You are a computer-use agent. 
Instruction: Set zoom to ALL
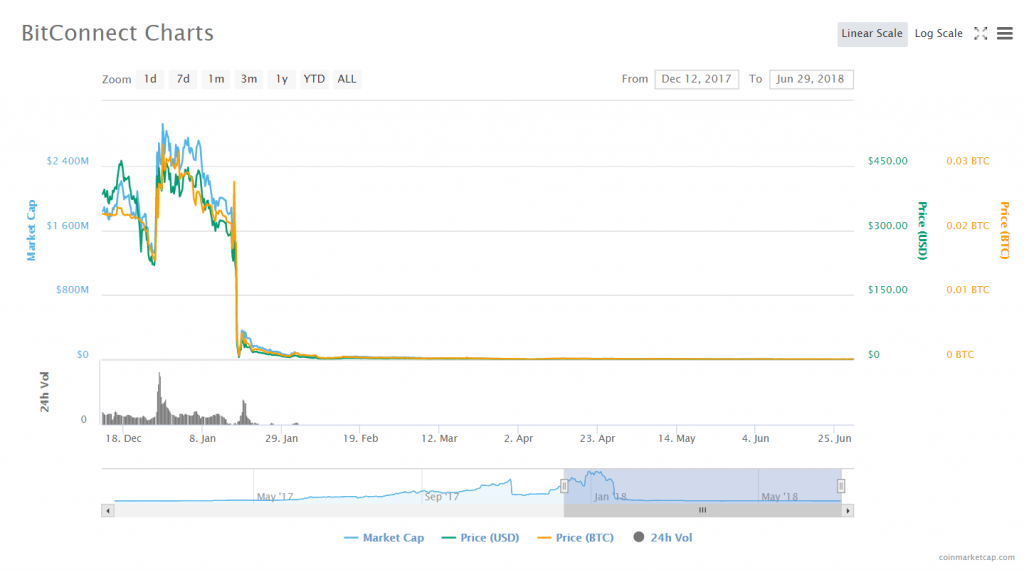[x=347, y=79]
